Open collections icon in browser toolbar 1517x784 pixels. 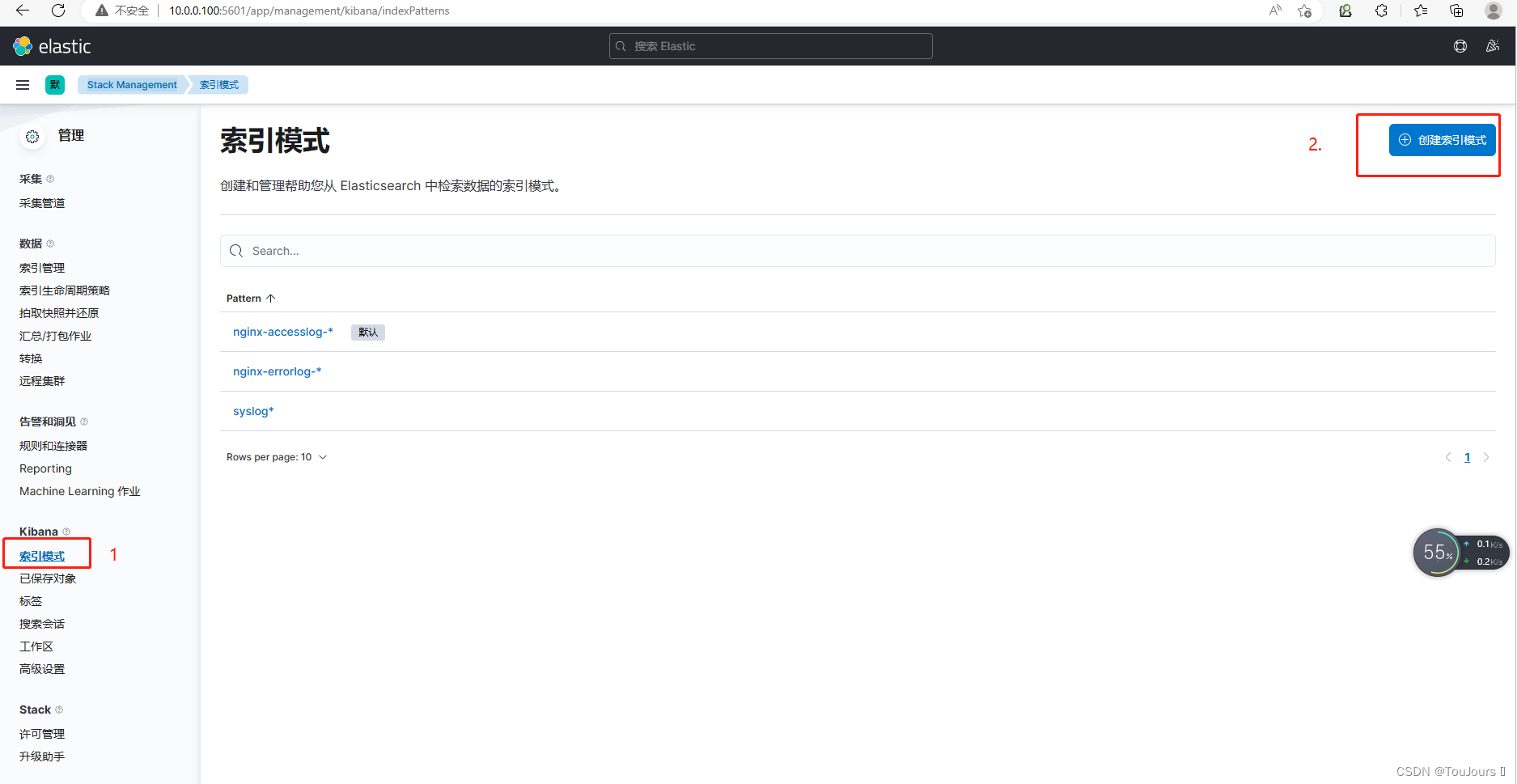(x=1456, y=11)
